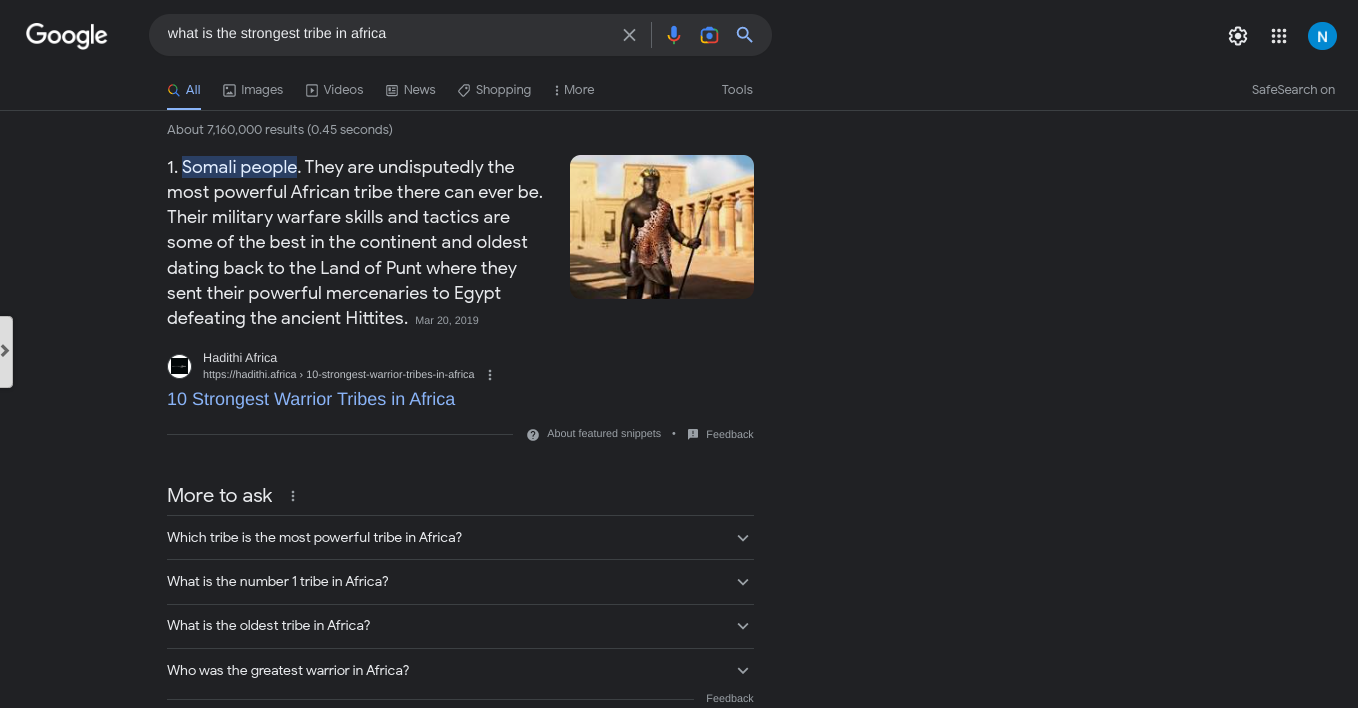
Task: Open quick settings gear icon
Action: point(1238,36)
